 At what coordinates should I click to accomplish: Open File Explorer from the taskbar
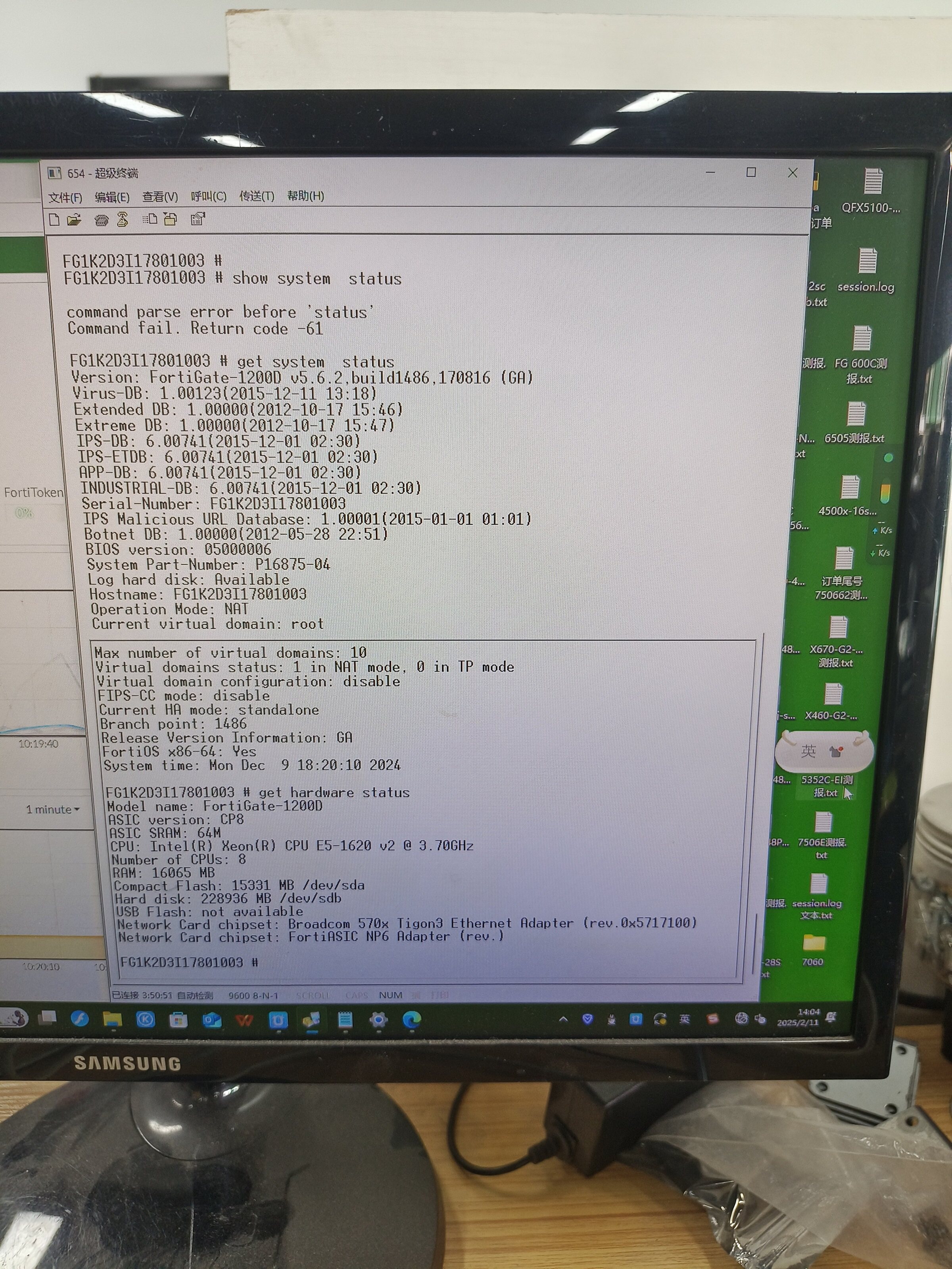(x=112, y=1019)
